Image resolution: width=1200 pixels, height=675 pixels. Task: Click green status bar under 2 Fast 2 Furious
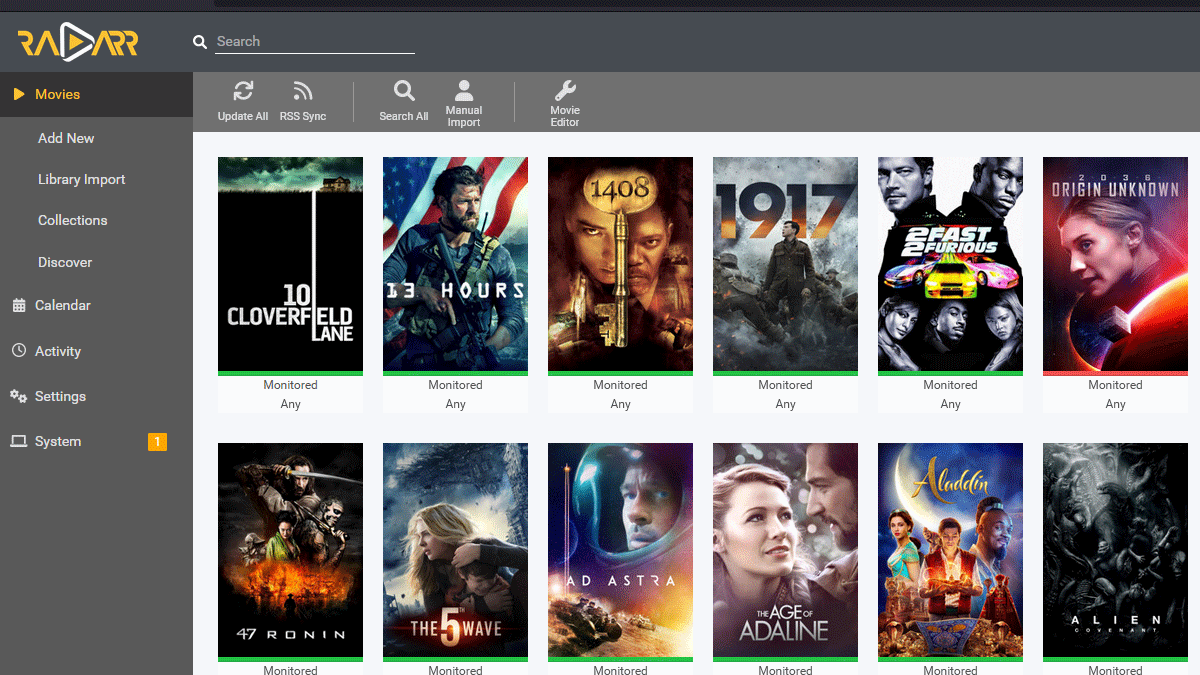click(x=950, y=374)
